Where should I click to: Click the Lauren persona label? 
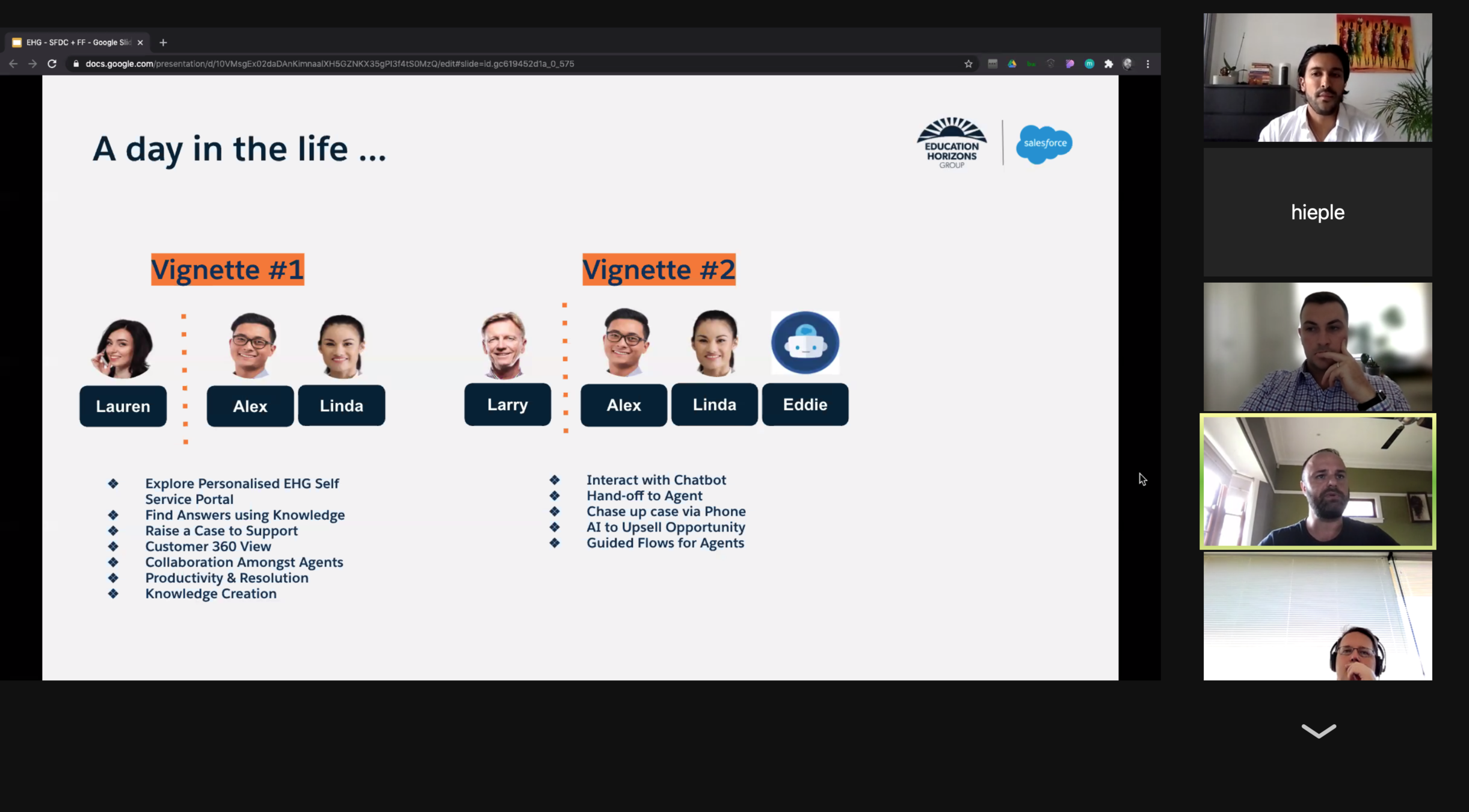tap(123, 407)
